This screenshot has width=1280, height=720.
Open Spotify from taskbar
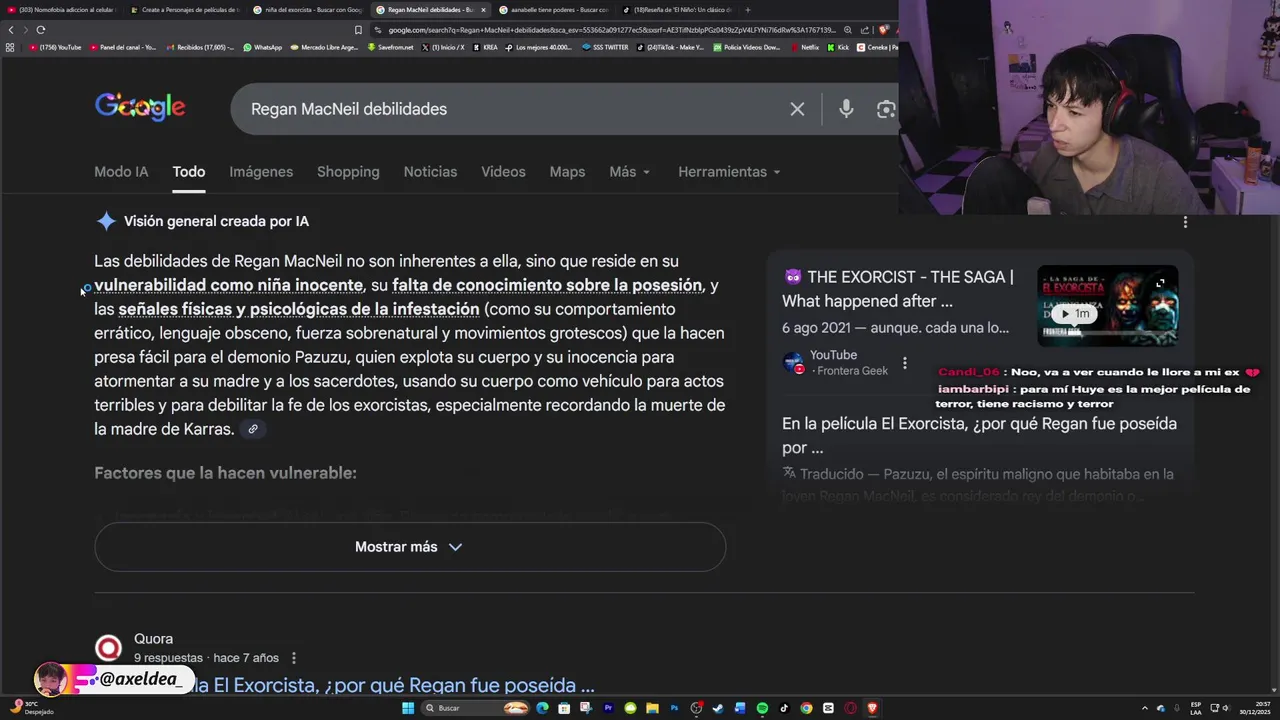coord(762,708)
